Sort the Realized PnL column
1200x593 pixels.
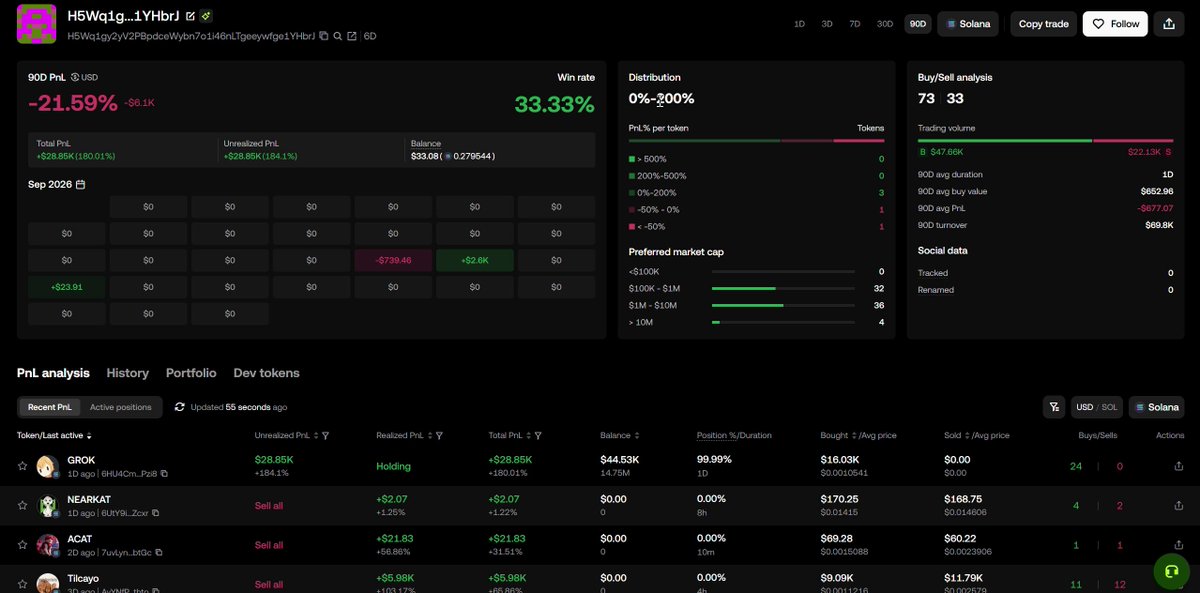(x=429, y=436)
